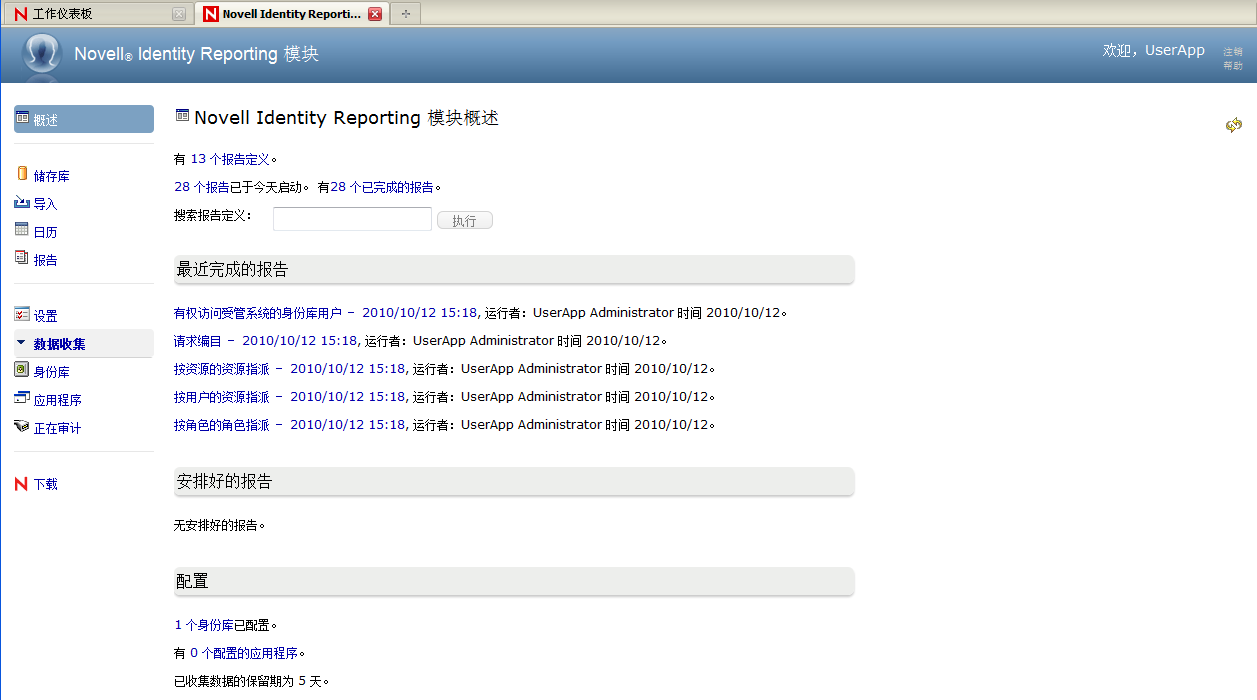Close the Novell Identity Reporting tab
Screen dimensions: 1257x700
[375, 14]
